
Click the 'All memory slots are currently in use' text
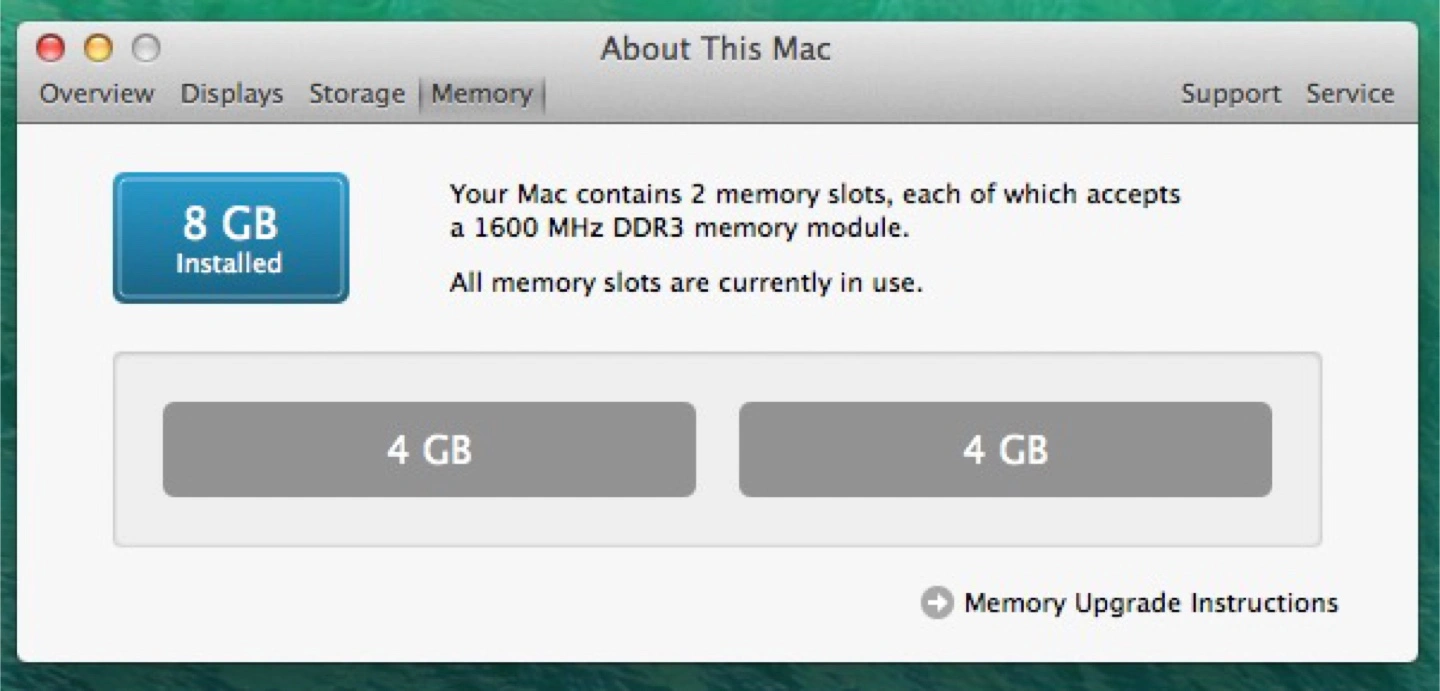pos(686,283)
